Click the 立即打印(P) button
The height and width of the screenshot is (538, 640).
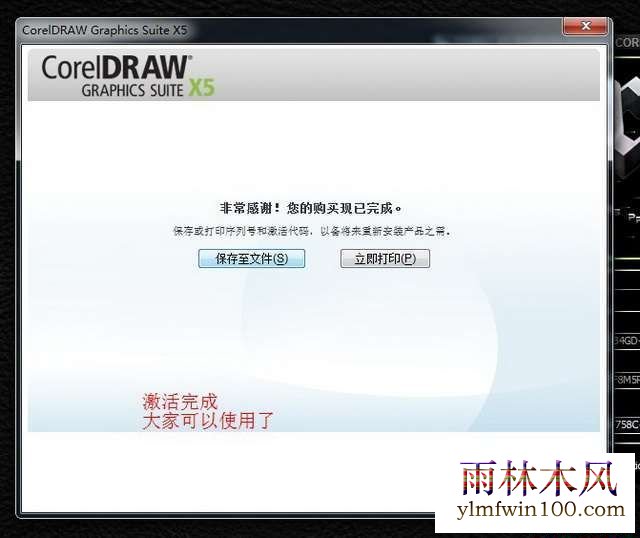(385, 258)
